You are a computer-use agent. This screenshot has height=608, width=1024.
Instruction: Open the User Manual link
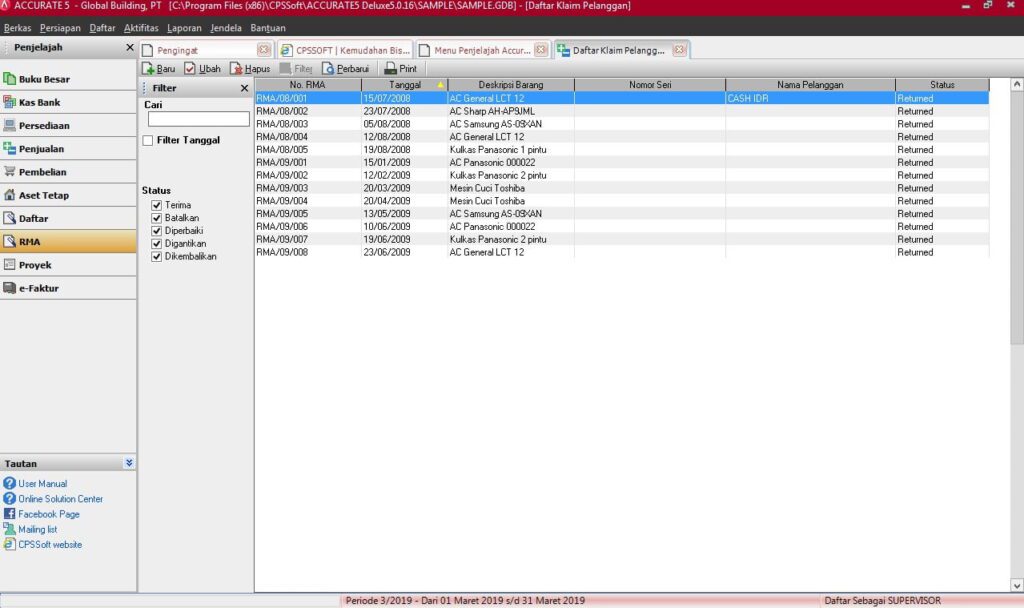[x=42, y=484]
